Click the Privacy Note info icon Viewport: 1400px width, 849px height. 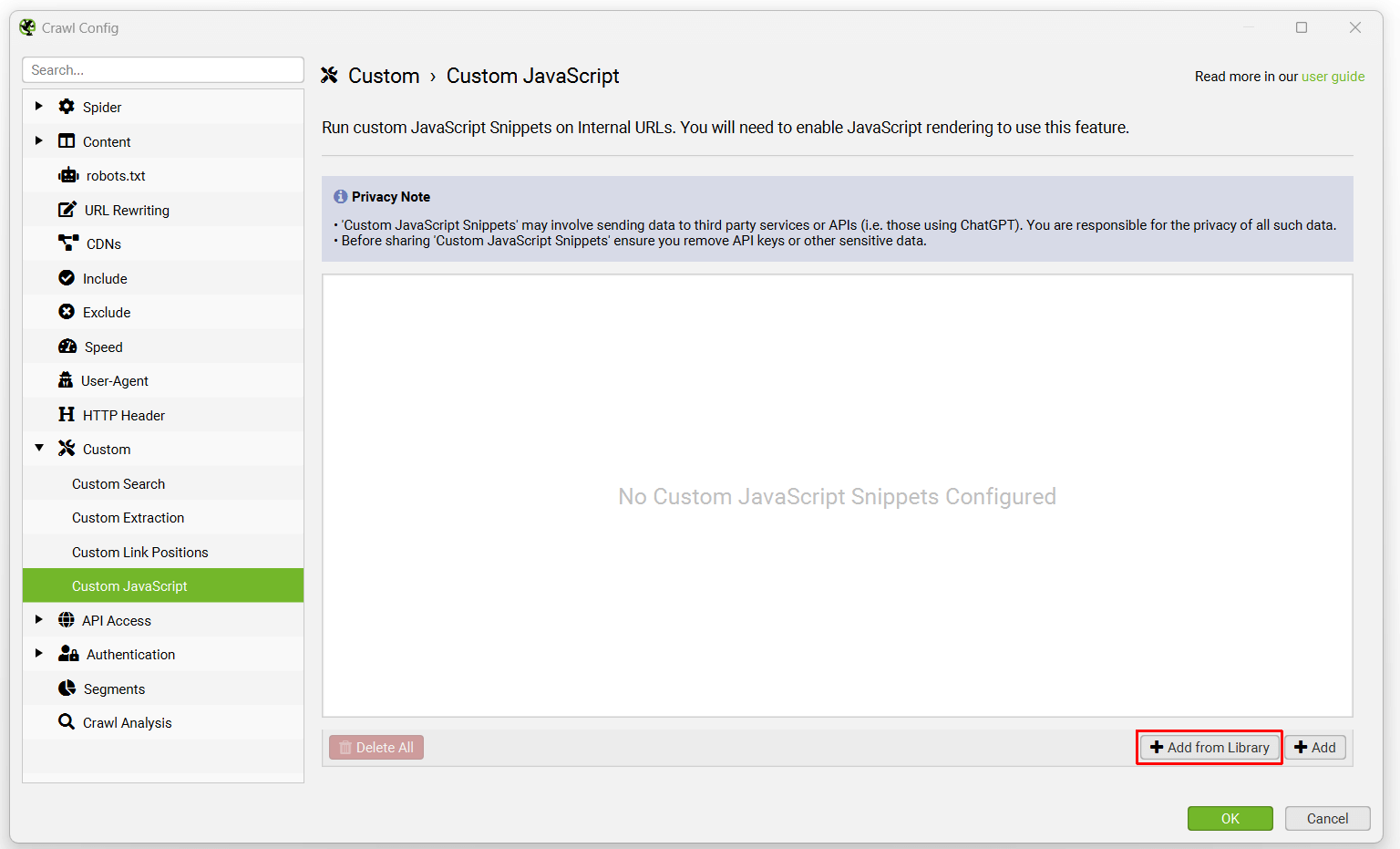coord(341,197)
